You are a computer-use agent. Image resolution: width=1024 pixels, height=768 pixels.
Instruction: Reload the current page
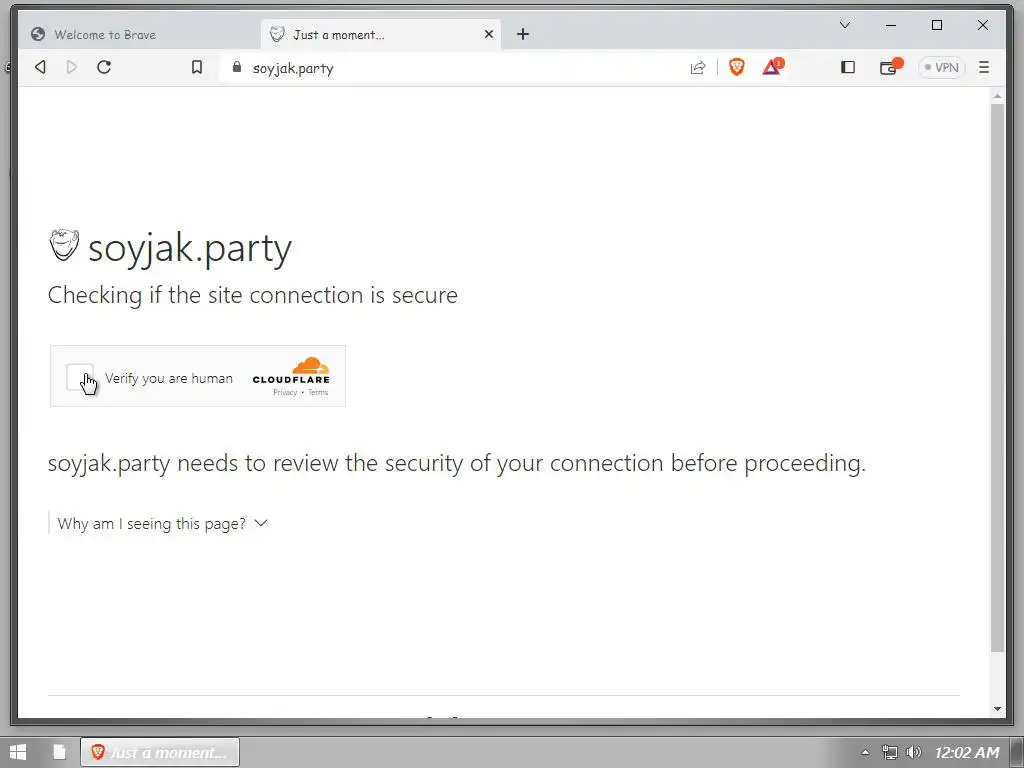(104, 67)
